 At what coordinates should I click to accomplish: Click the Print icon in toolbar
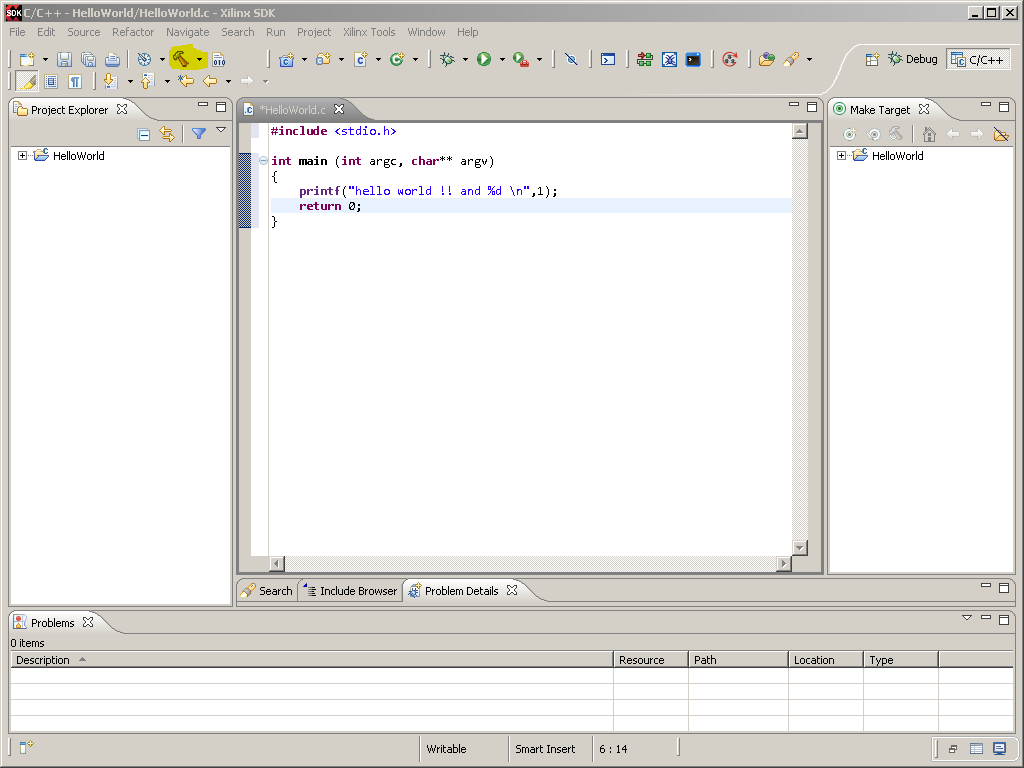point(112,59)
